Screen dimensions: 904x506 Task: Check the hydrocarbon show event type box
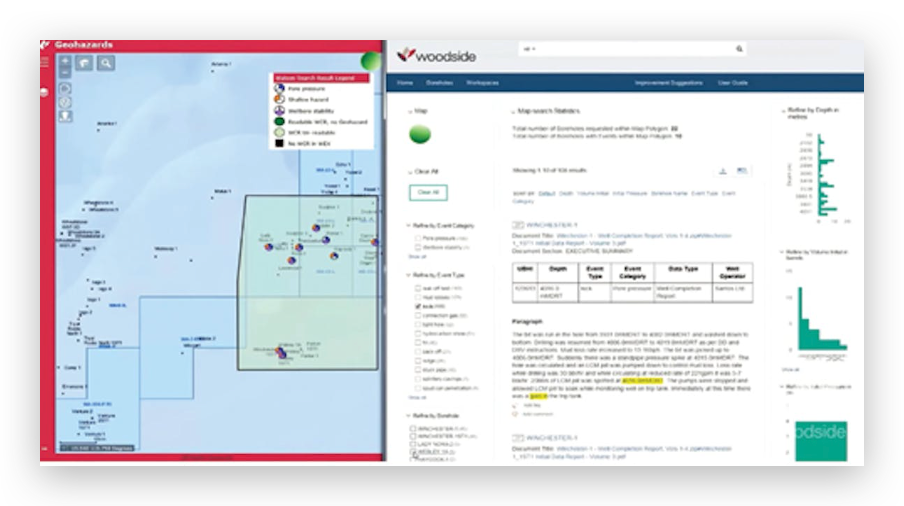[417, 334]
